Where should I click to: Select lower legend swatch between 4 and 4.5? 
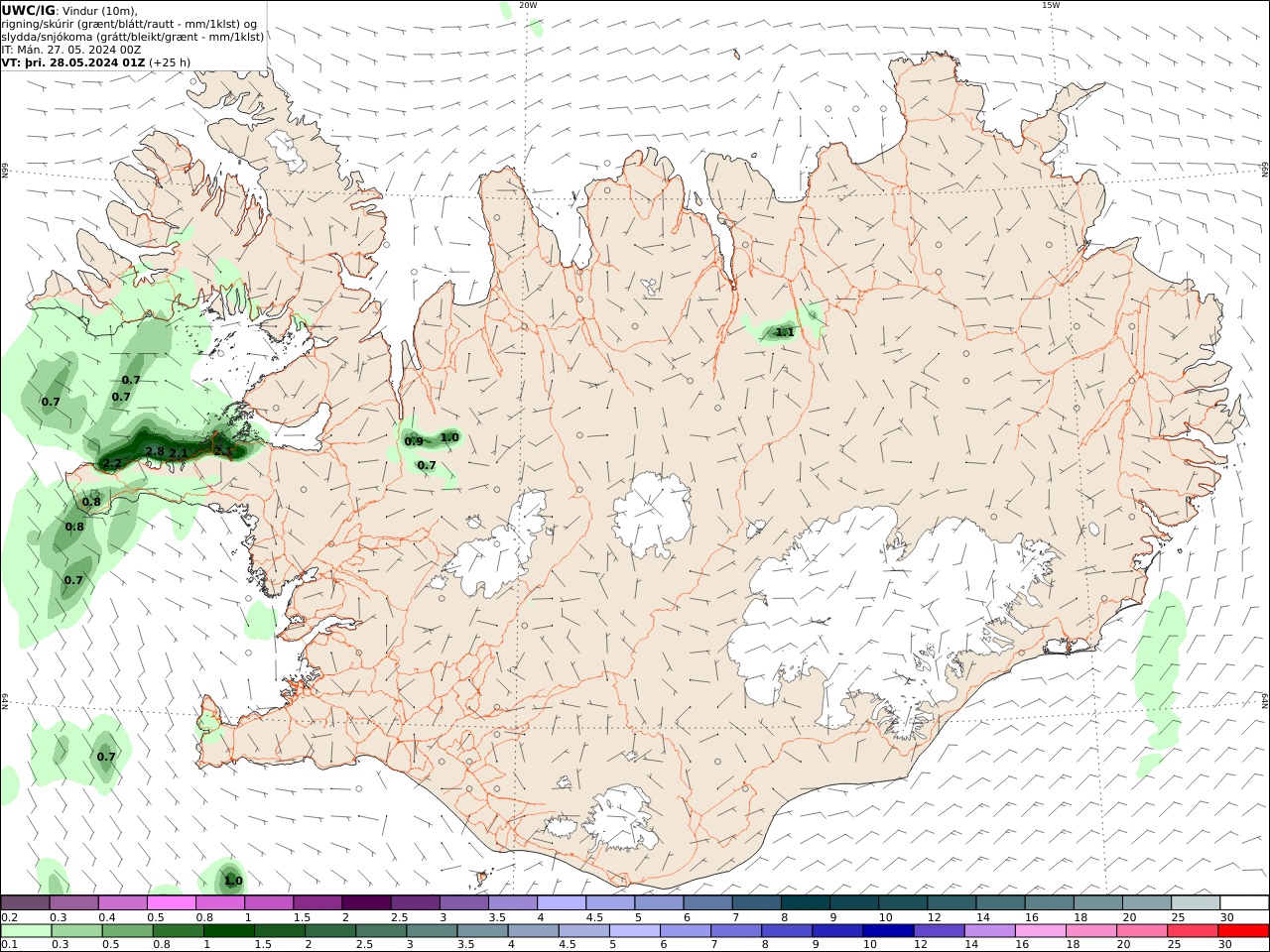click(x=533, y=931)
